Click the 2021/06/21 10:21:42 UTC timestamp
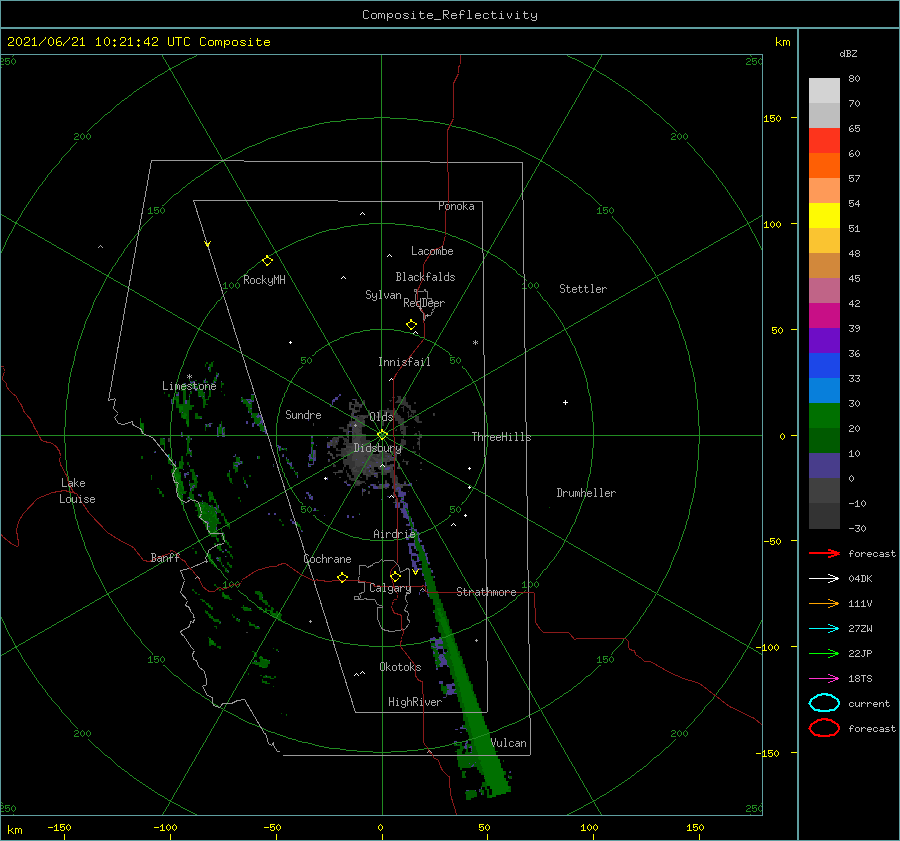Image resolution: width=900 pixels, height=841 pixels. (139, 42)
